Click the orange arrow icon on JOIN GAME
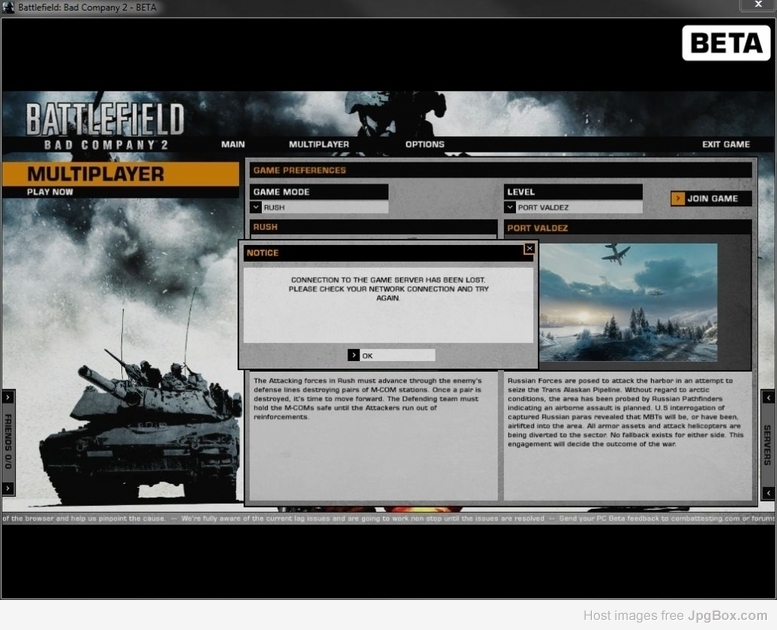The width and height of the screenshot is (777, 630). tap(677, 198)
